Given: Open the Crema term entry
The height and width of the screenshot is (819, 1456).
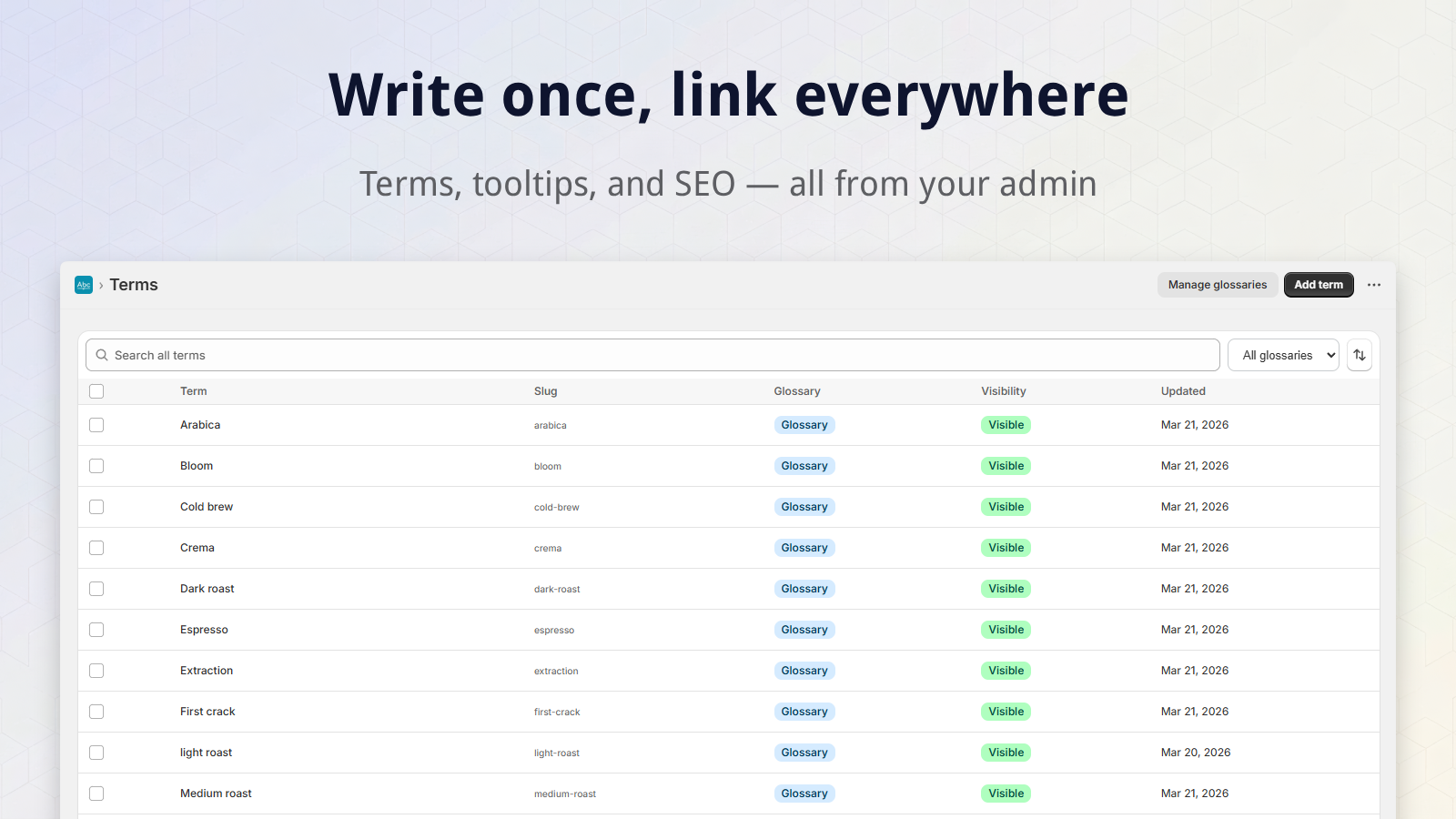Looking at the screenshot, I should 197,548.
